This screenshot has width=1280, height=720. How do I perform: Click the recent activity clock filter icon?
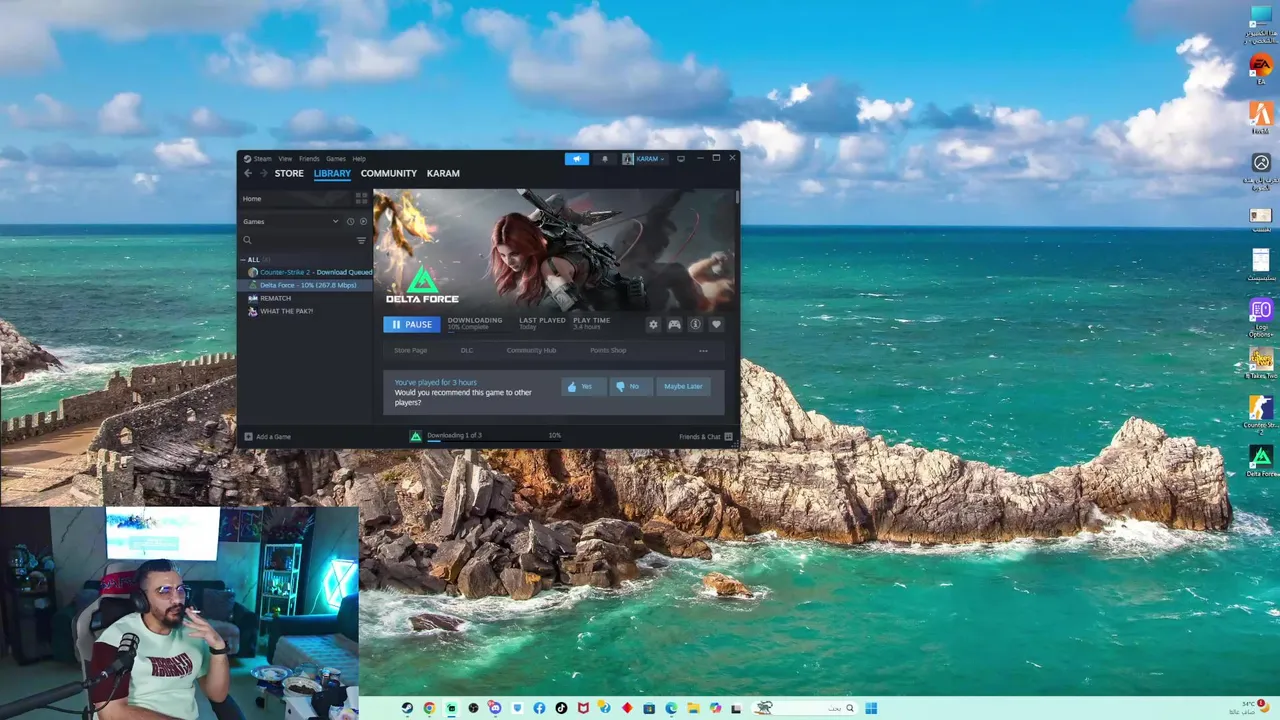point(350,221)
